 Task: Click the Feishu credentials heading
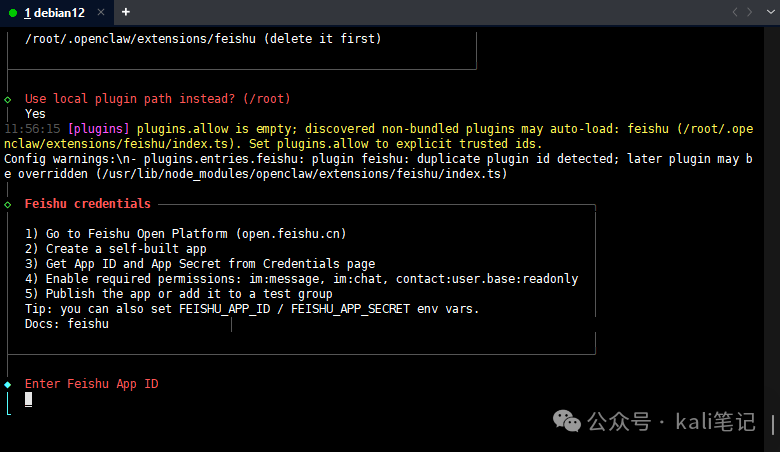(88, 204)
